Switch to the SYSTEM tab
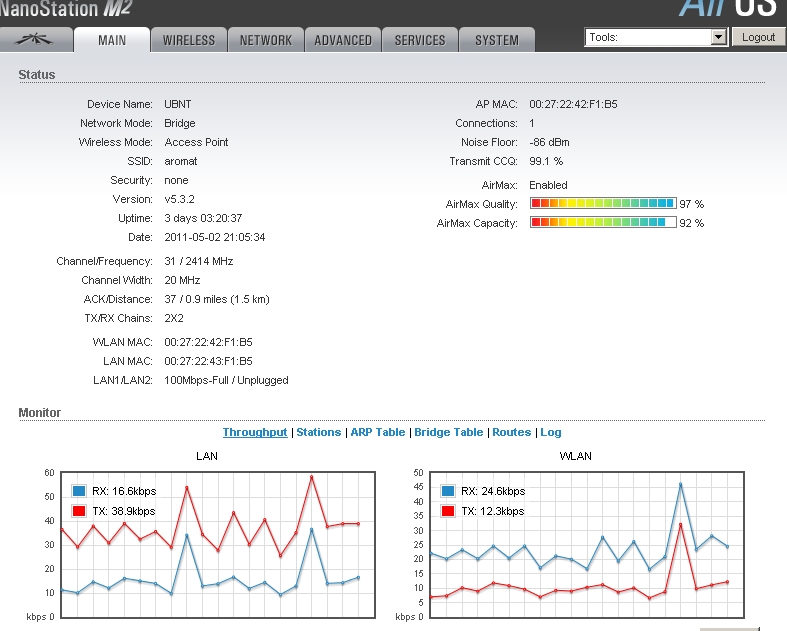 click(497, 40)
